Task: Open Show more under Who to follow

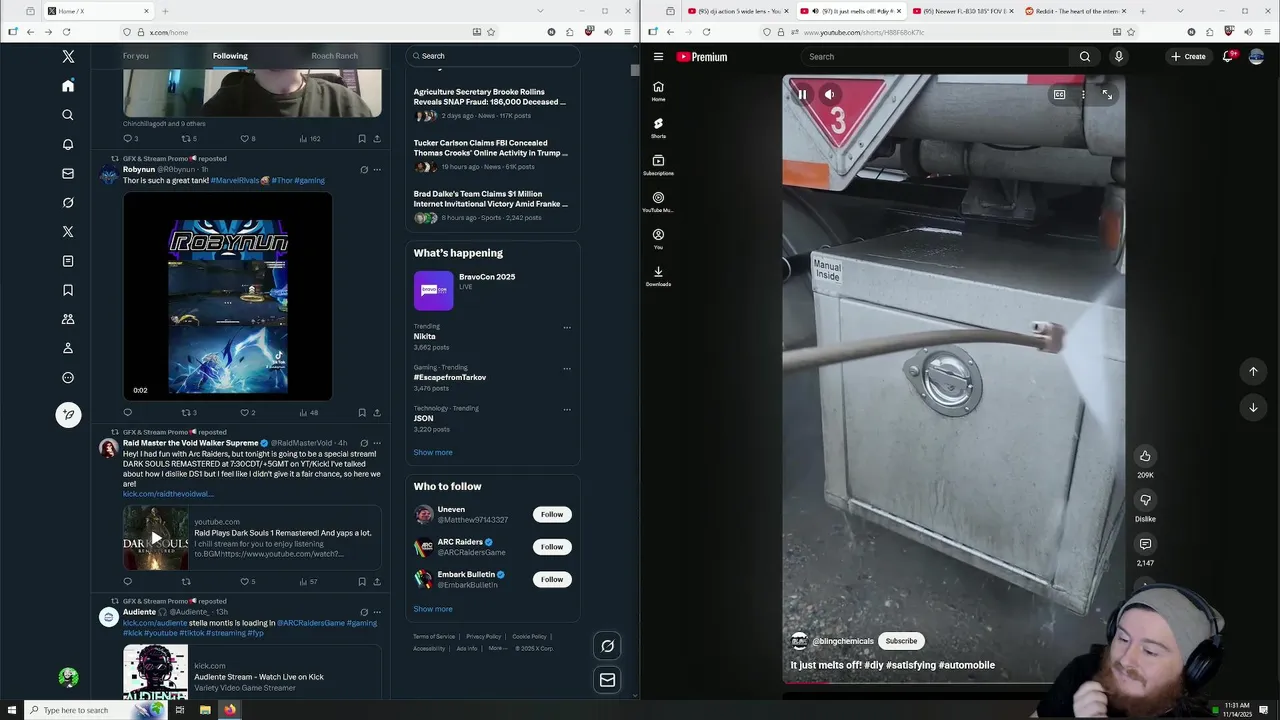Action: (x=433, y=609)
